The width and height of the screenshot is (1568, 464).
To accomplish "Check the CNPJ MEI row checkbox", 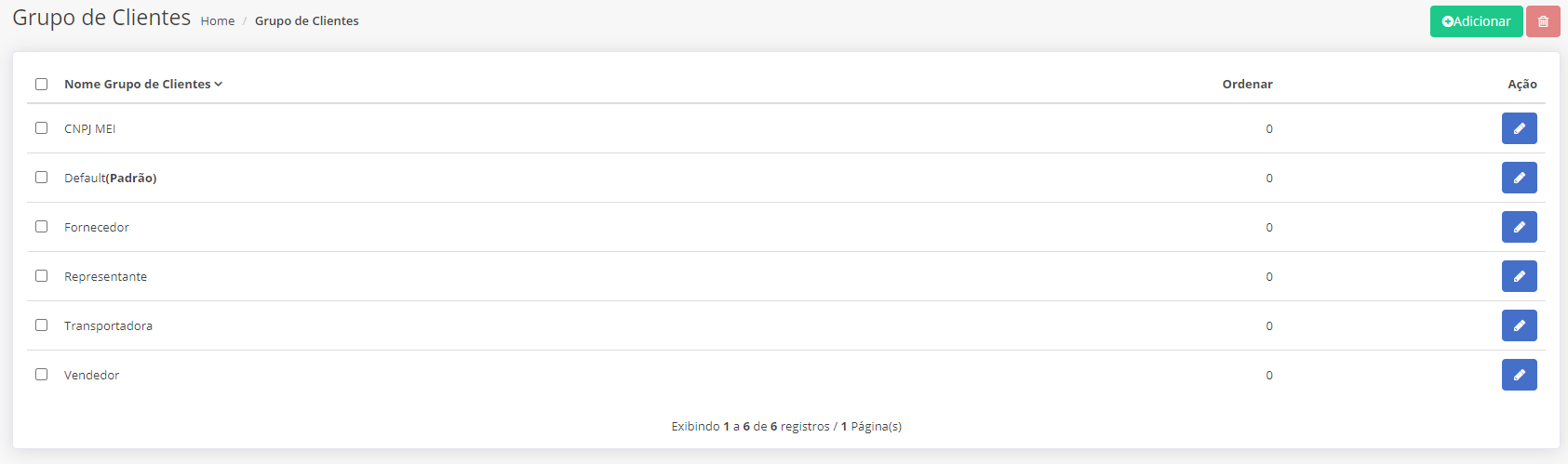I will tap(41, 127).
